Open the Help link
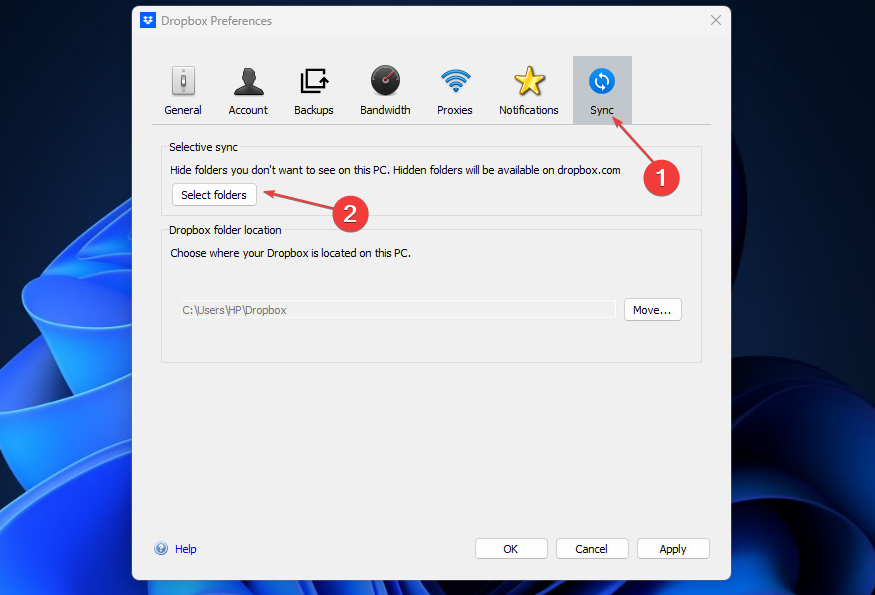 186,549
